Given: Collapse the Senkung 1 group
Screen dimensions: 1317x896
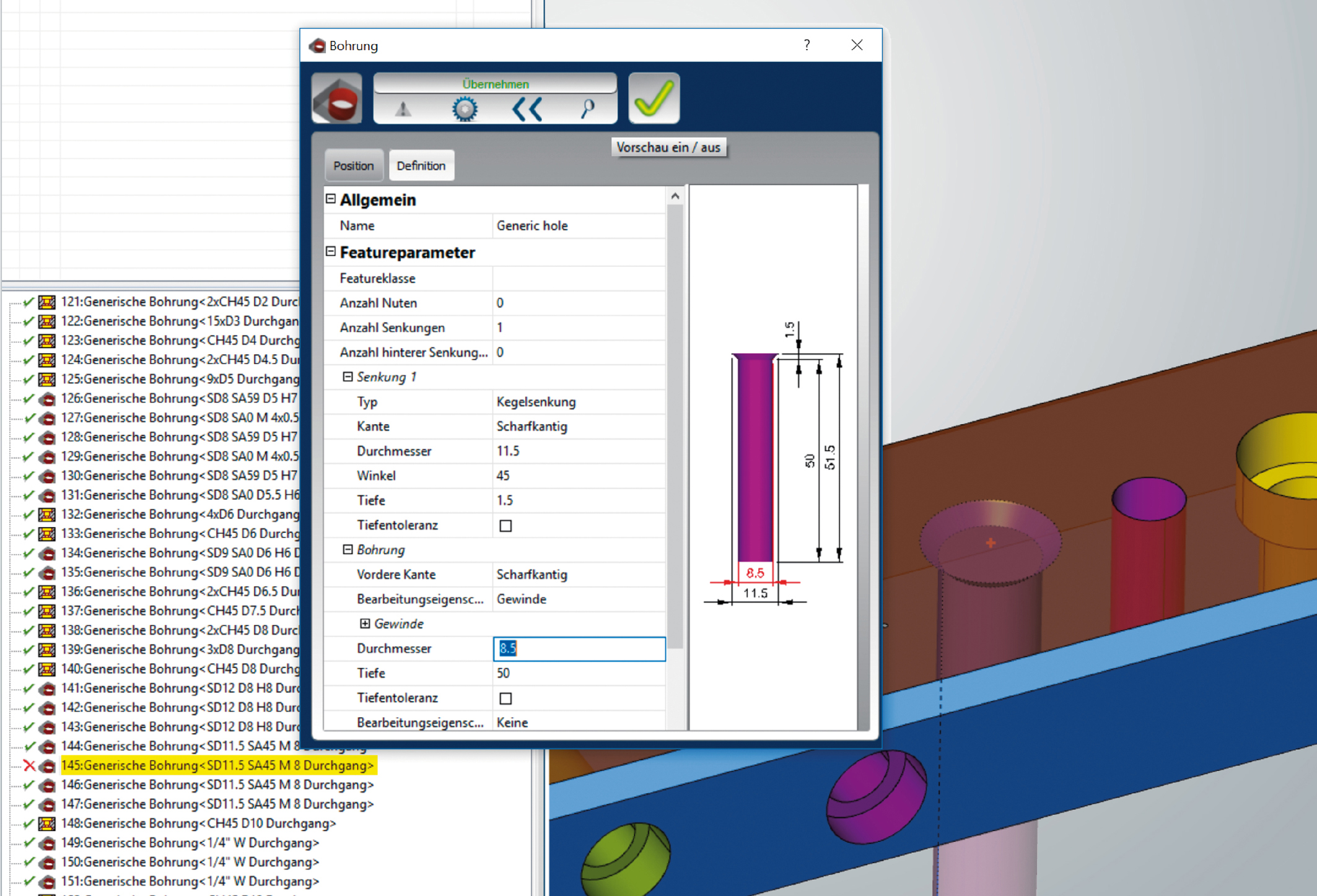Looking at the screenshot, I should click(x=348, y=376).
